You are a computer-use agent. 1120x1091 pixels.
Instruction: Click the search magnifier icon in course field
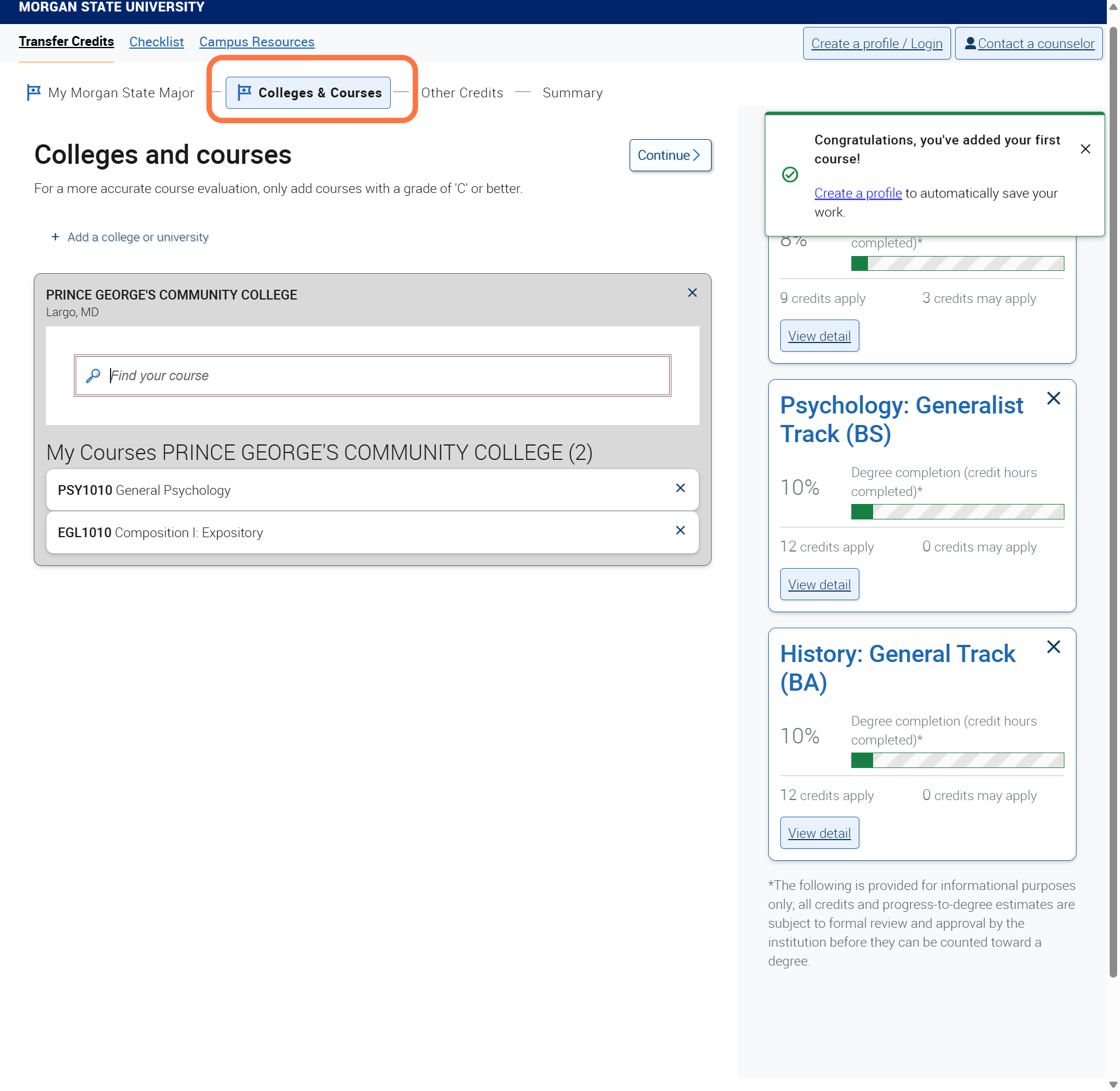93,376
